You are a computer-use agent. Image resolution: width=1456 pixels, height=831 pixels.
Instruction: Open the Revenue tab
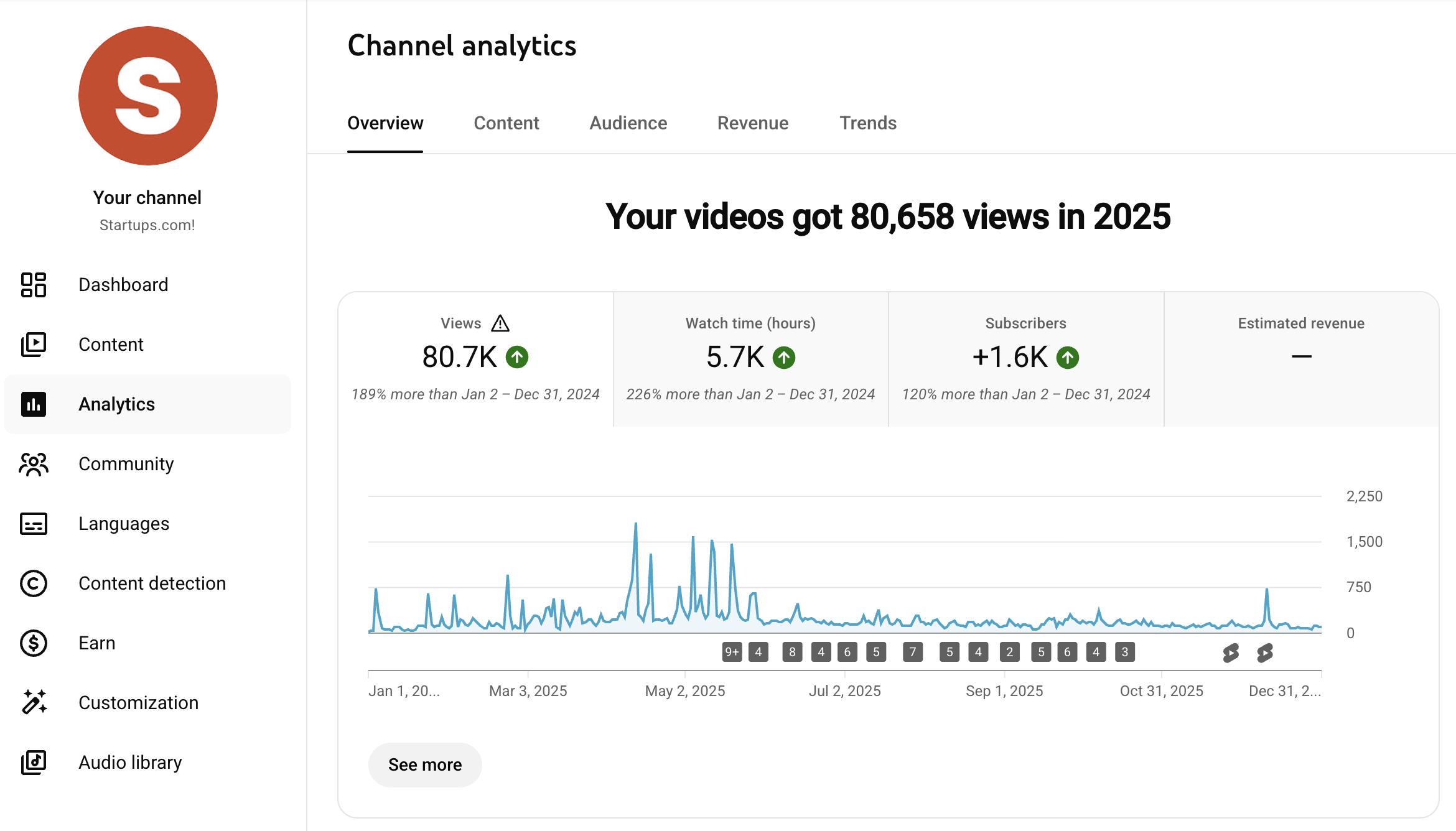(752, 123)
